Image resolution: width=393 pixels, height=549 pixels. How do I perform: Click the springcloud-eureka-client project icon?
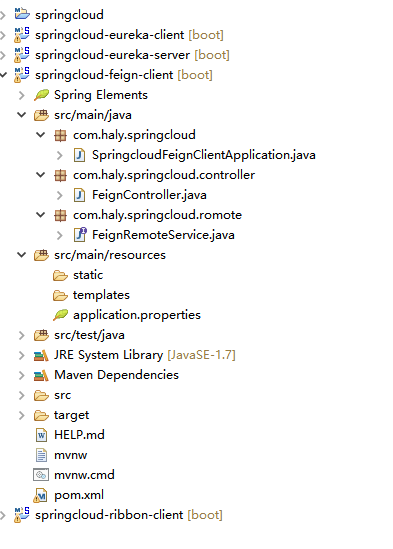22,34
